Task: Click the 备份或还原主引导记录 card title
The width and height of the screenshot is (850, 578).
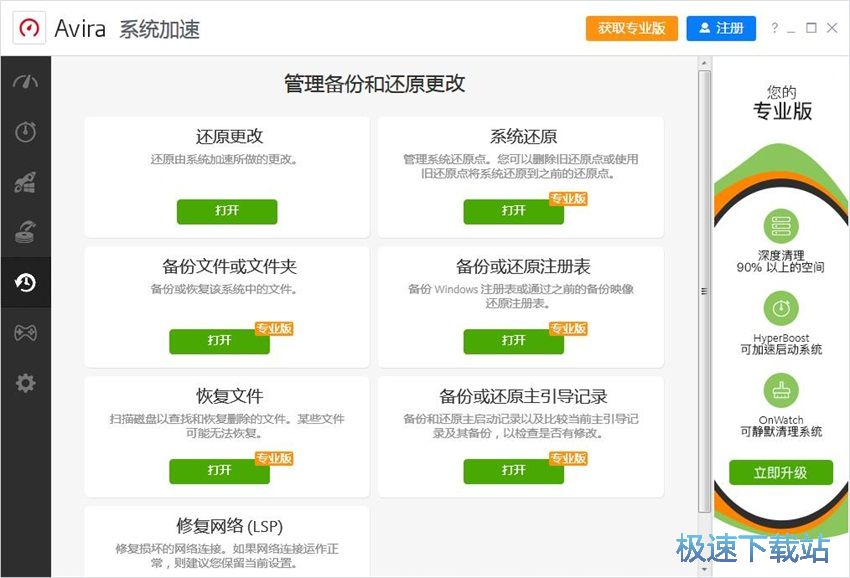Action: (523, 396)
